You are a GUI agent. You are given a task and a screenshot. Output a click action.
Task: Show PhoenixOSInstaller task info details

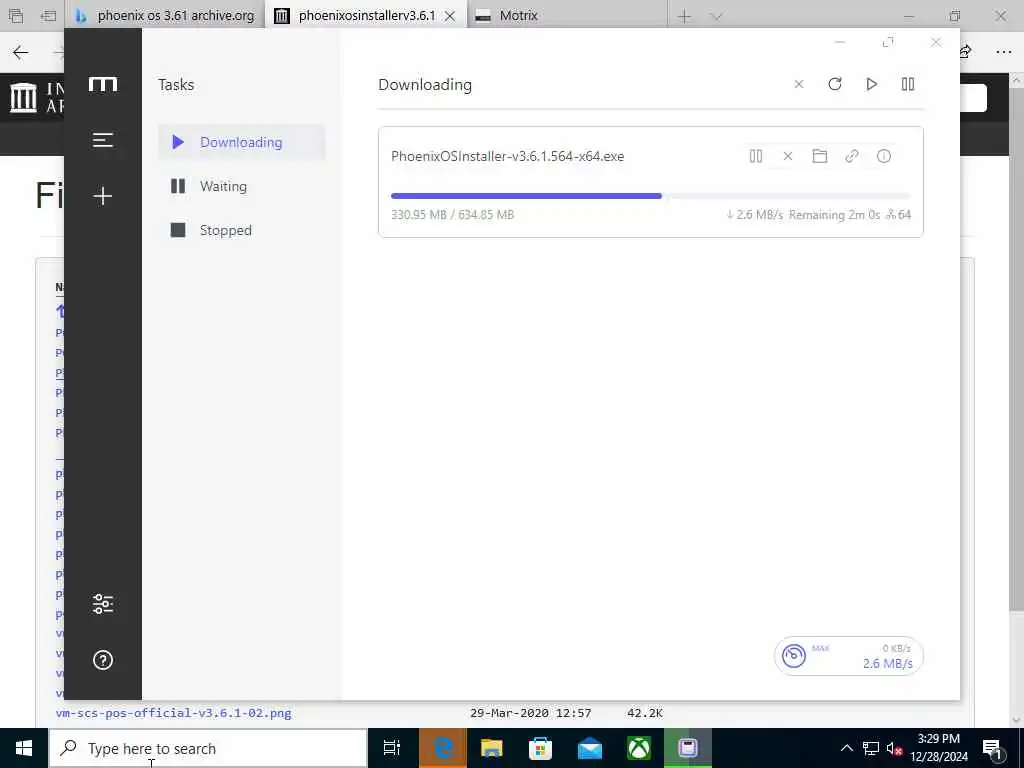[x=884, y=156]
